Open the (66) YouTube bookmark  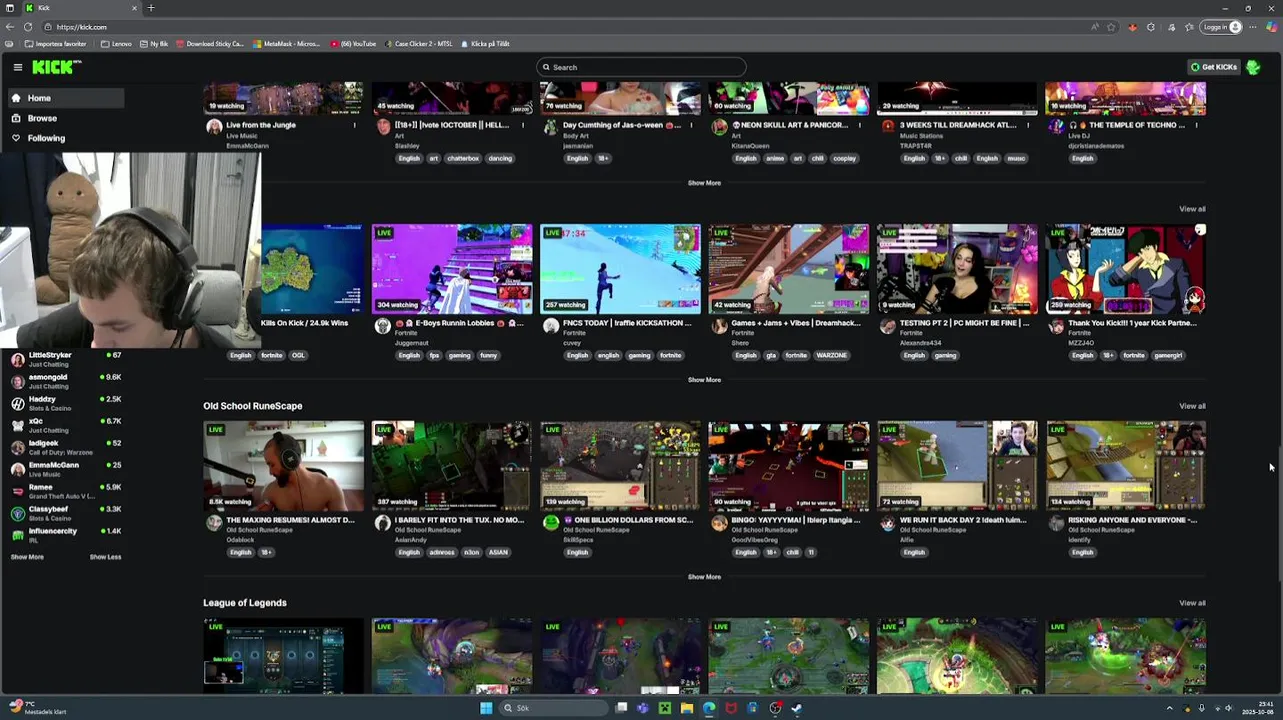(353, 44)
